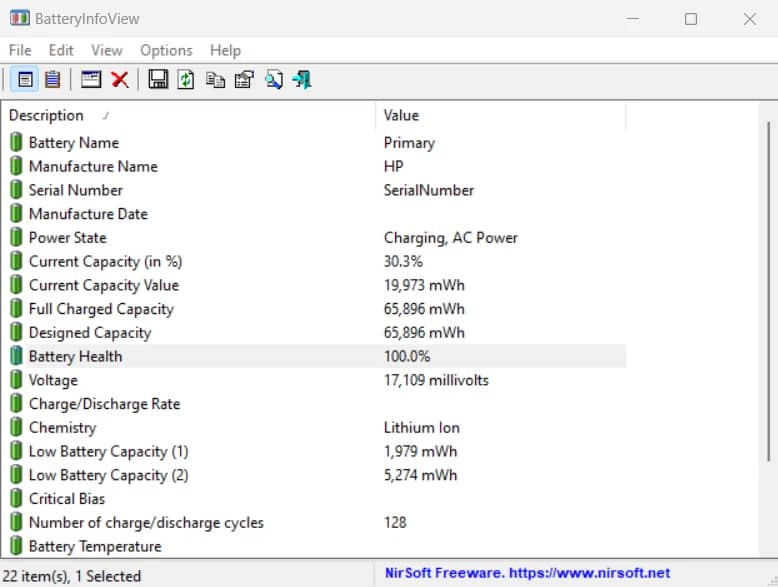Click battery icon beside Charge/Discharge Rate
Image resolution: width=778 pixels, height=587 pixels.
(x=16, y=403)
